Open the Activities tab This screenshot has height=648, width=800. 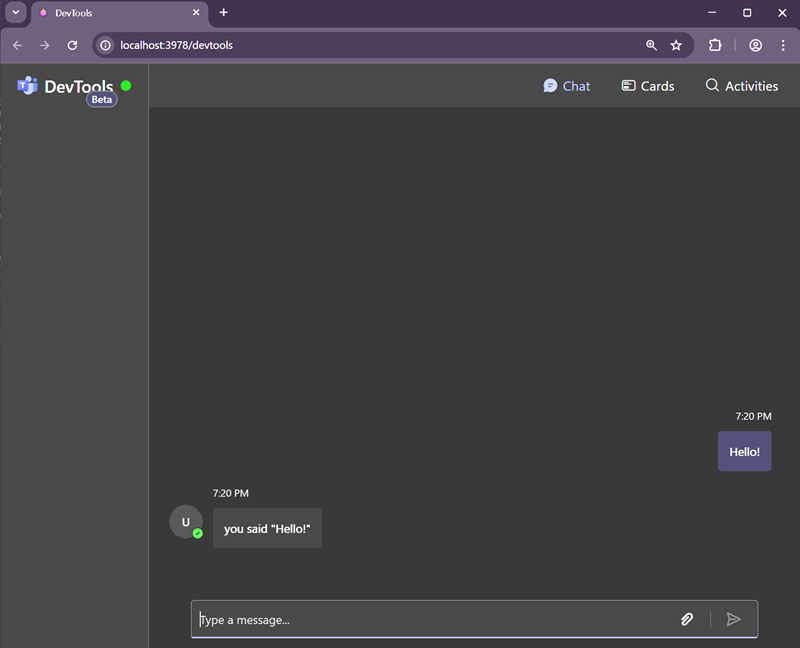pos(741,86)
